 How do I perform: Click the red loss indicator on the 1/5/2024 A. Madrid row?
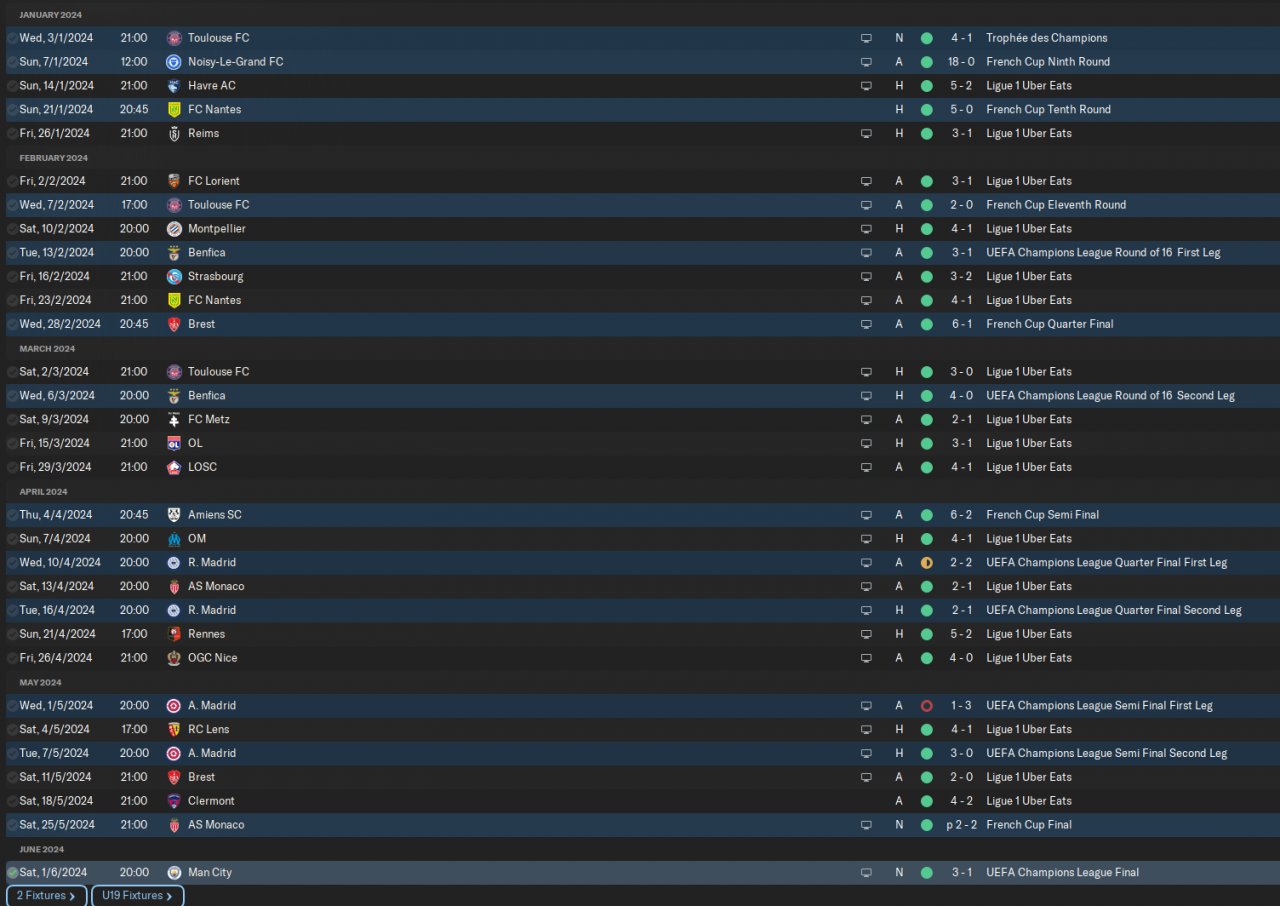point(926,706)
